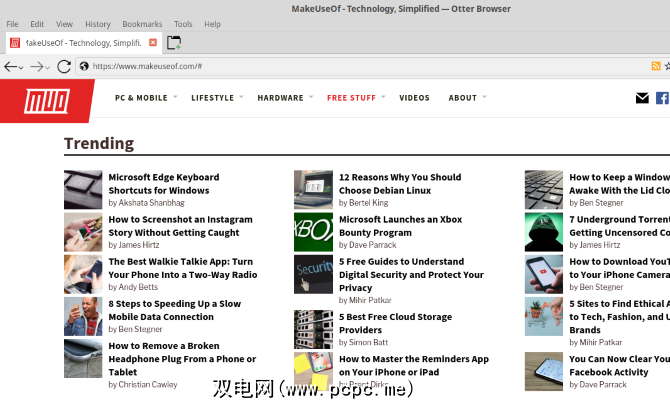Go to HARDWARE section

(280, 98)
